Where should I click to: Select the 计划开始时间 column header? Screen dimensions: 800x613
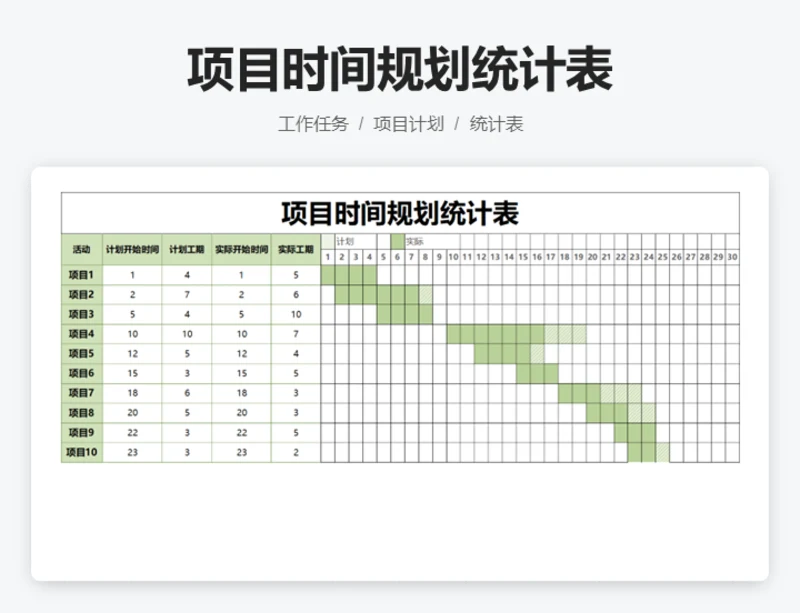[132, 250]
